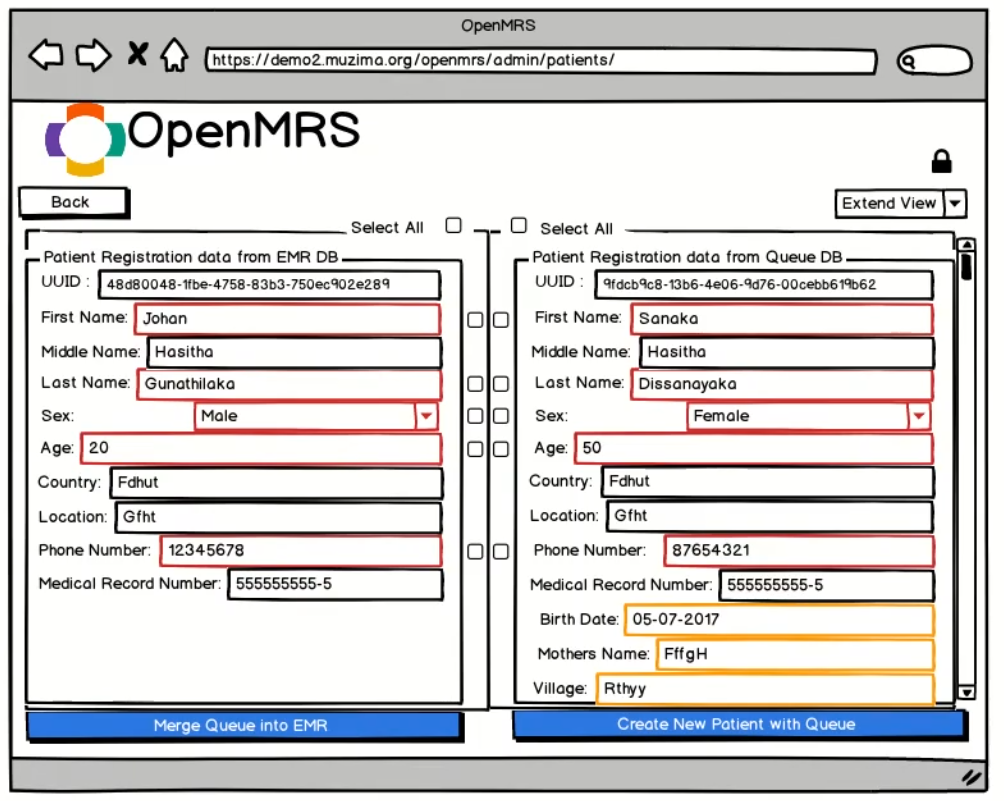
Task: Tick Queue-side checkbox for Sex row
Action: coord(501,416)
